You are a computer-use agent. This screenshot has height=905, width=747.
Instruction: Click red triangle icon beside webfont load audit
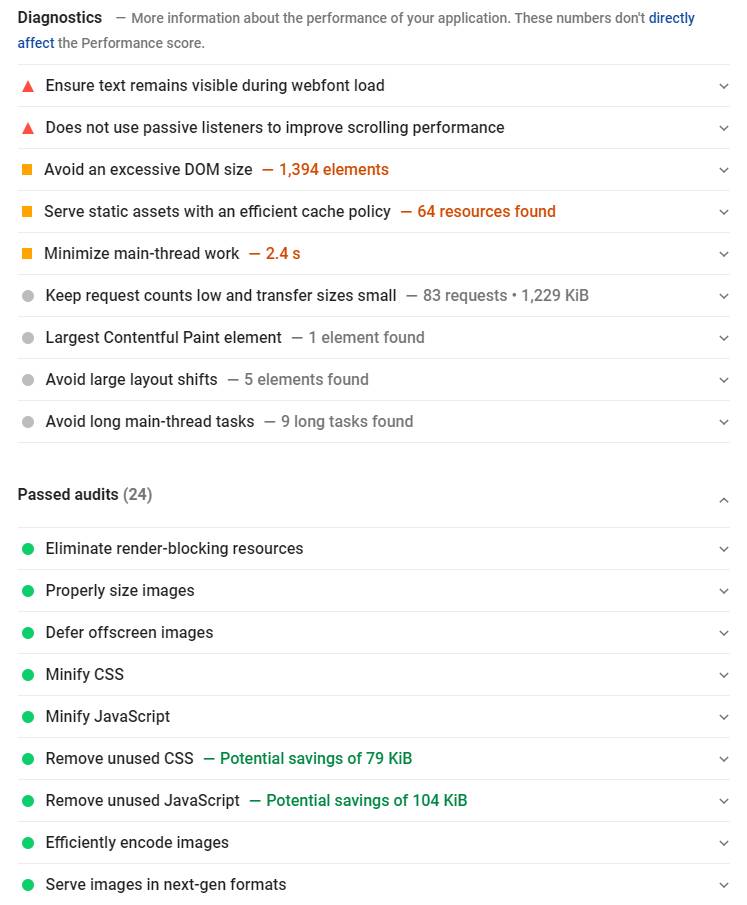click(28, 87)
